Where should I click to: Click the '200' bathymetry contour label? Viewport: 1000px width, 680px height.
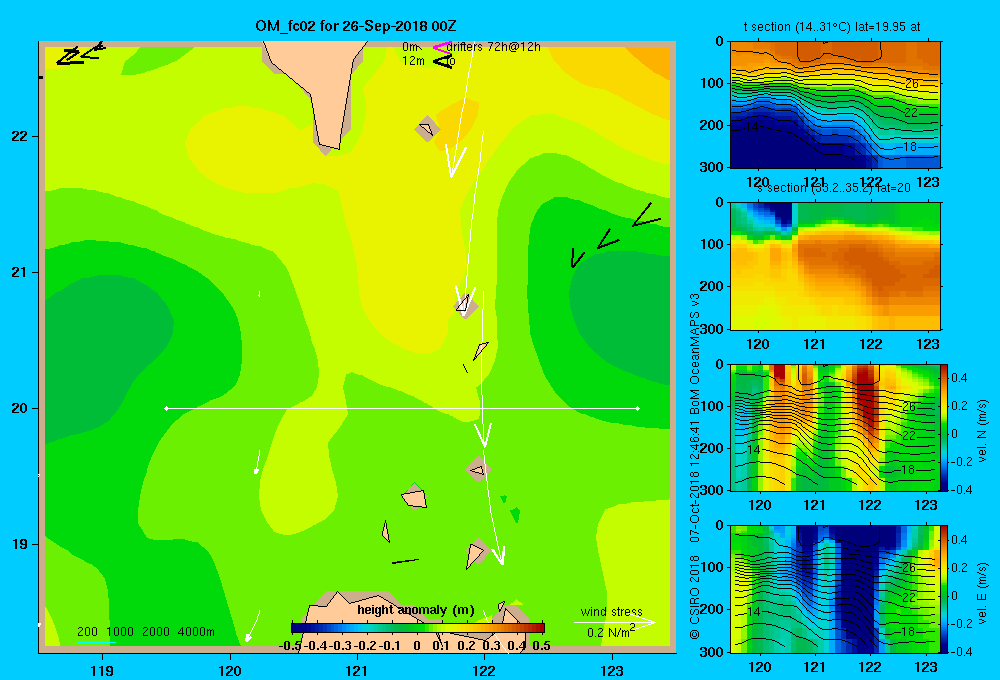coord(87,632)
